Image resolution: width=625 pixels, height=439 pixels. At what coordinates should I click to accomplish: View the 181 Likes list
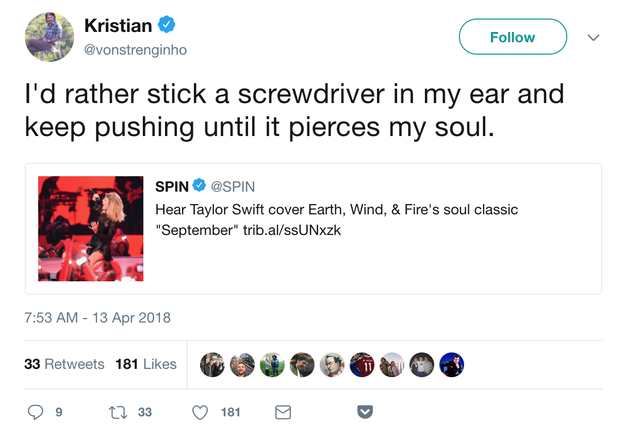pyautogui.click(x=146, y=364)
